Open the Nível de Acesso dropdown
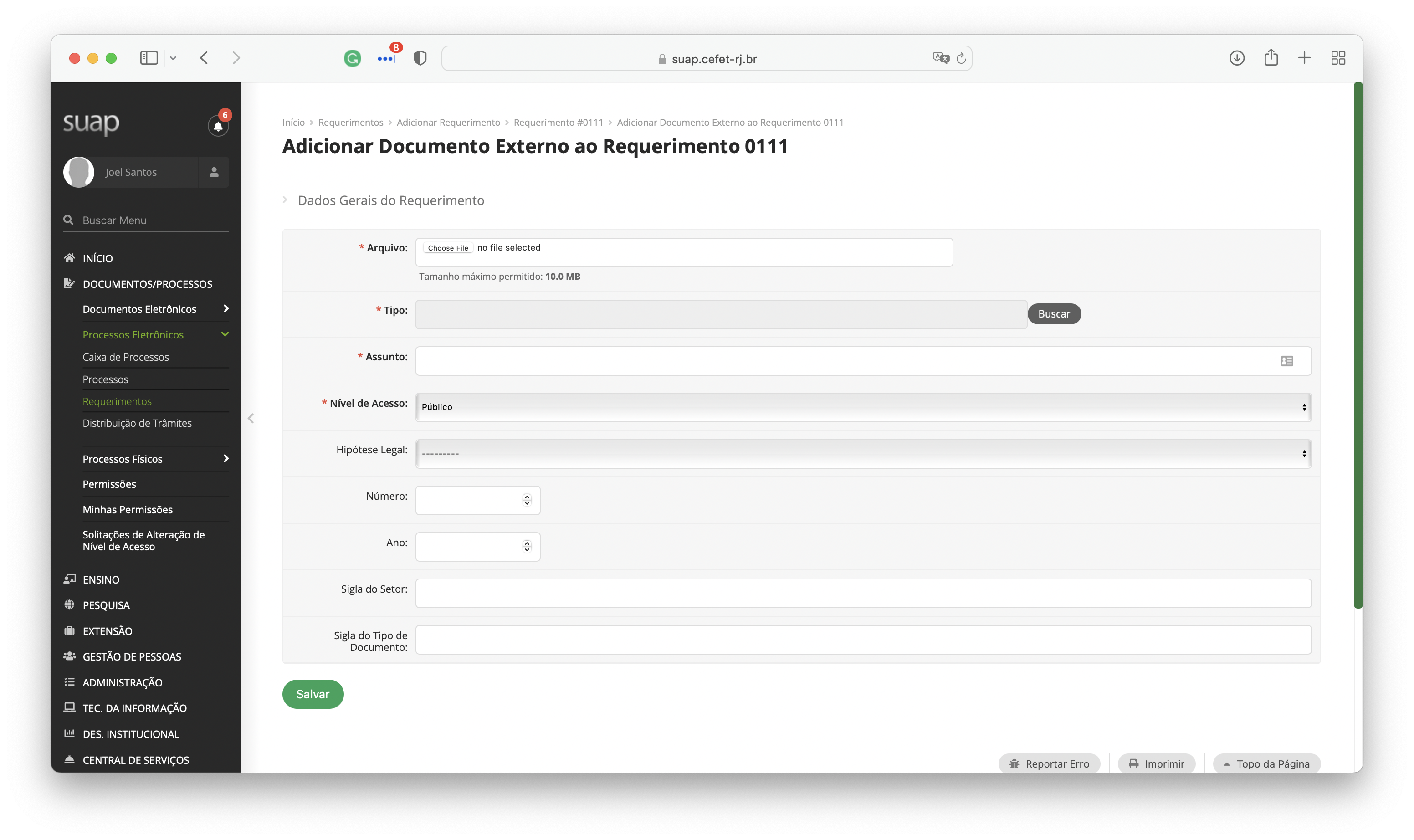This screenshot has height=840, width=1414. coord(863,407)
